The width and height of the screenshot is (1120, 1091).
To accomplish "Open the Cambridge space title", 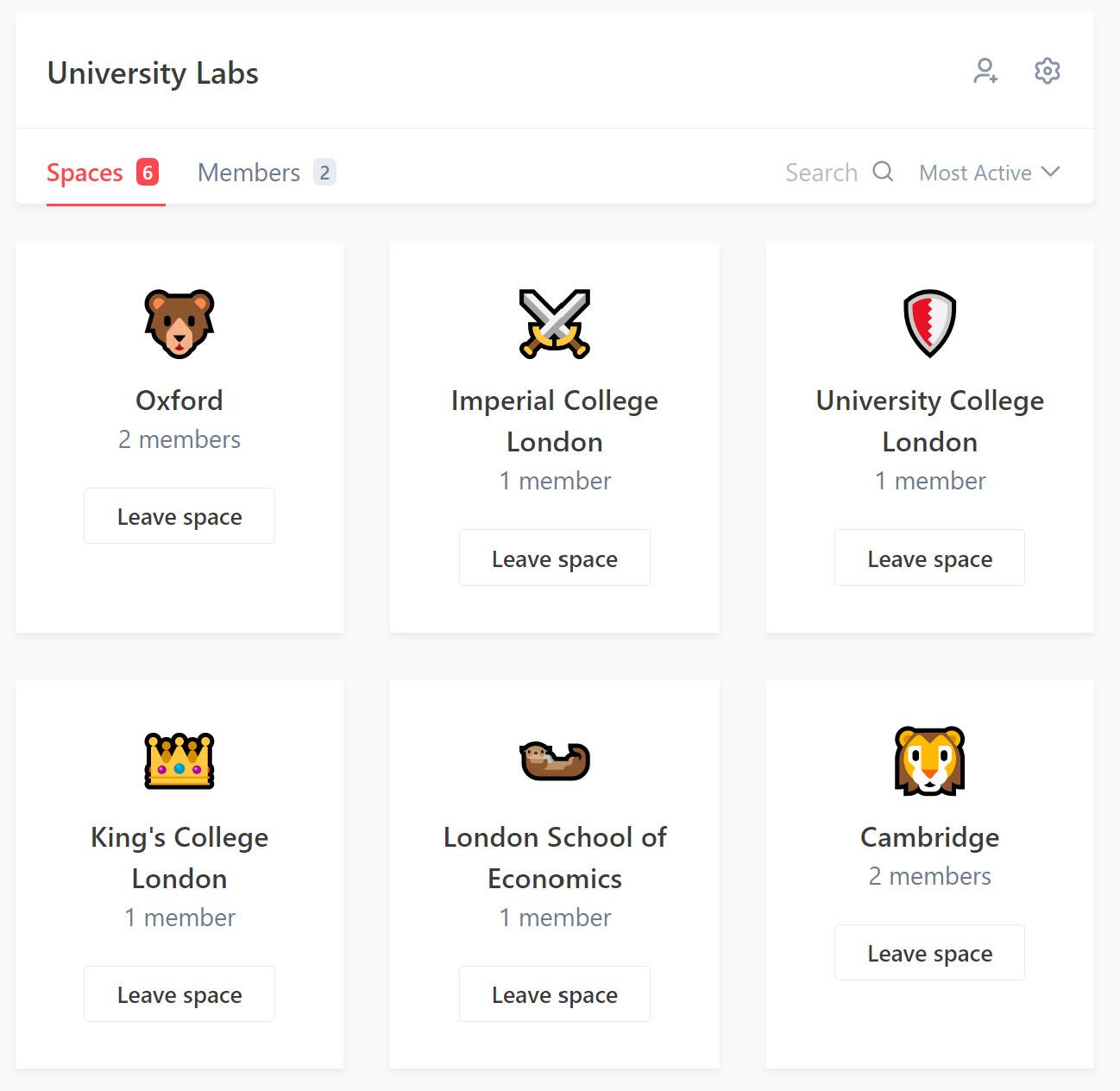I will tap(929, 837).
